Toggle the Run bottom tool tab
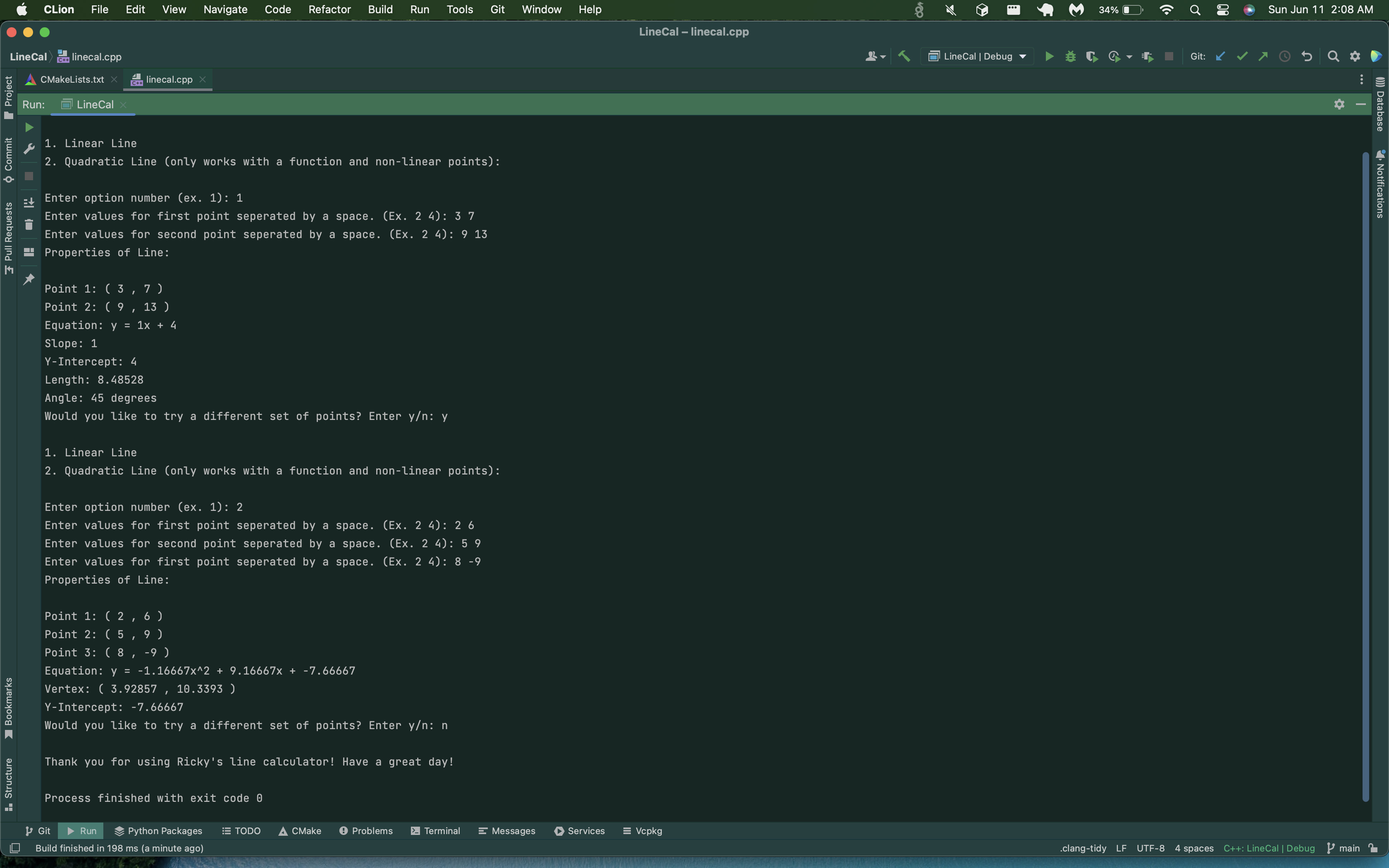Image resolution: width=1389 pixels, height=868 pixels. coord(81,831)
